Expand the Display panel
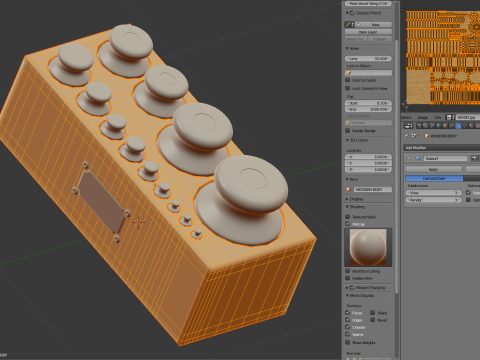Image resolution: width=480 pixels, height=360 pixels. 347,199
